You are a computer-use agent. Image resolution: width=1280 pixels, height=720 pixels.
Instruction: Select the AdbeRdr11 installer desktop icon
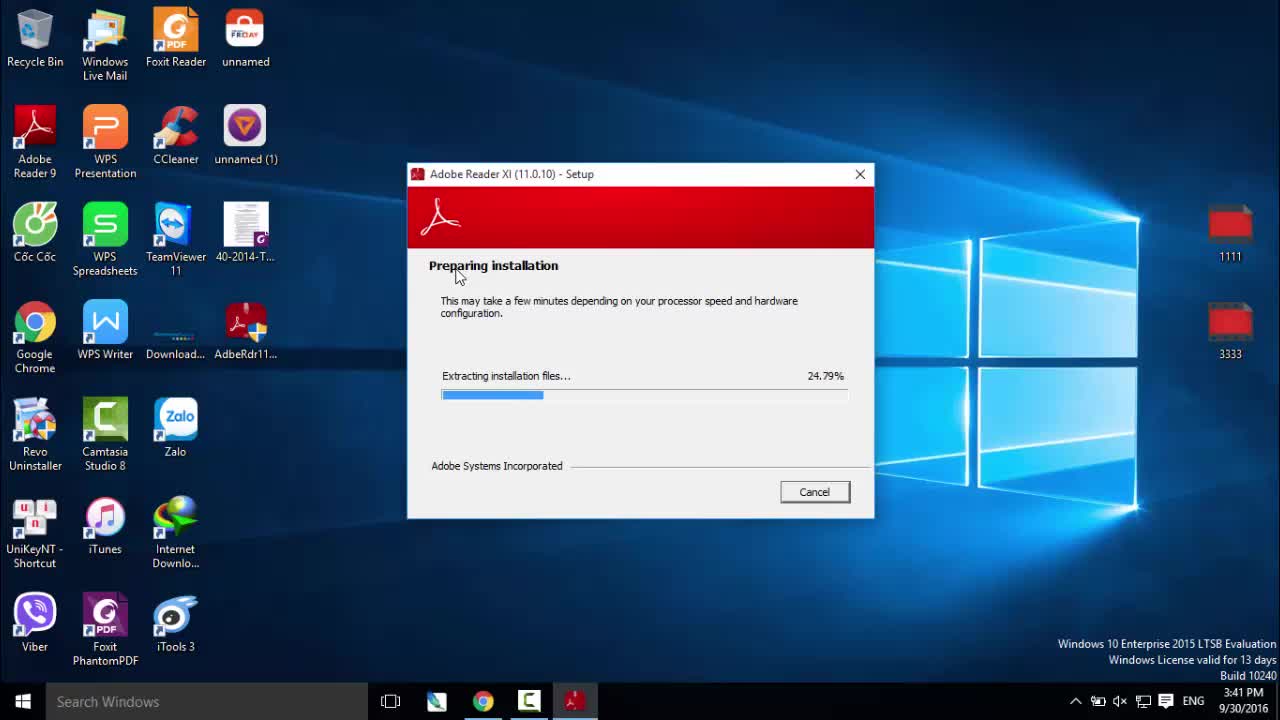245,330
